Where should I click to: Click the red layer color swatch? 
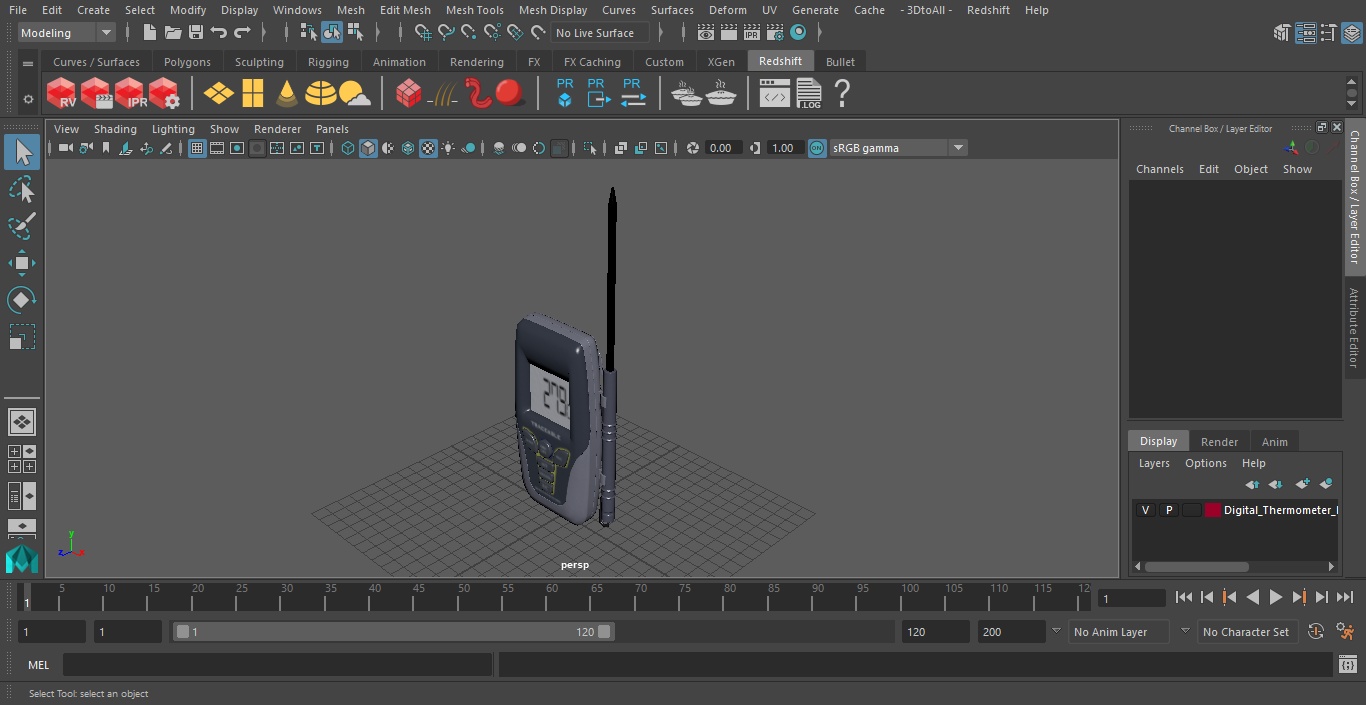click(x=1213, y=510)
